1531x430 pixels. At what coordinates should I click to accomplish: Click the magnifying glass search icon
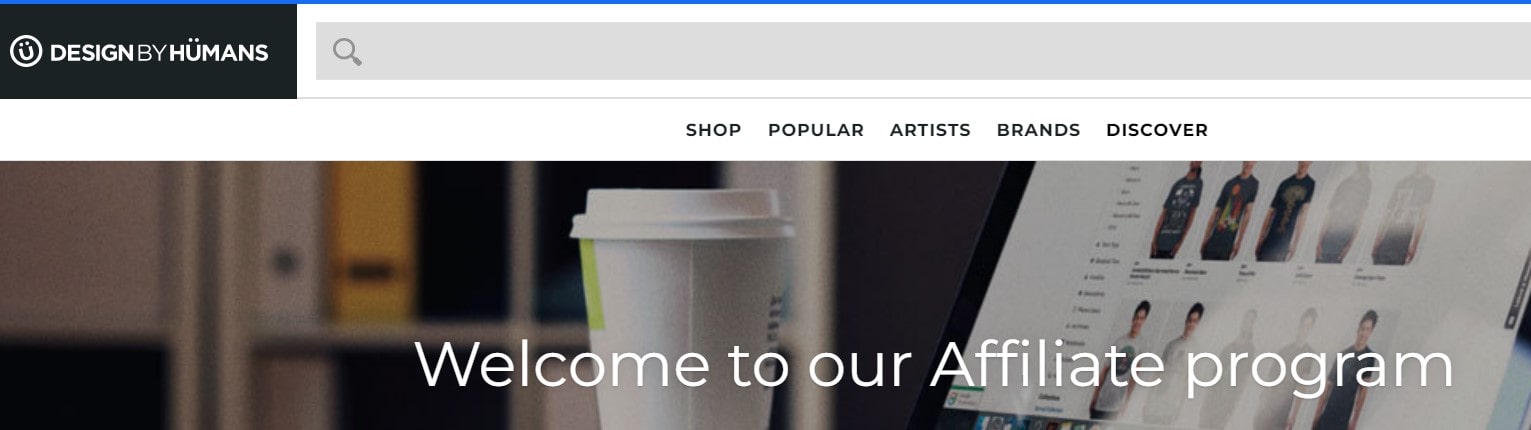347,51
